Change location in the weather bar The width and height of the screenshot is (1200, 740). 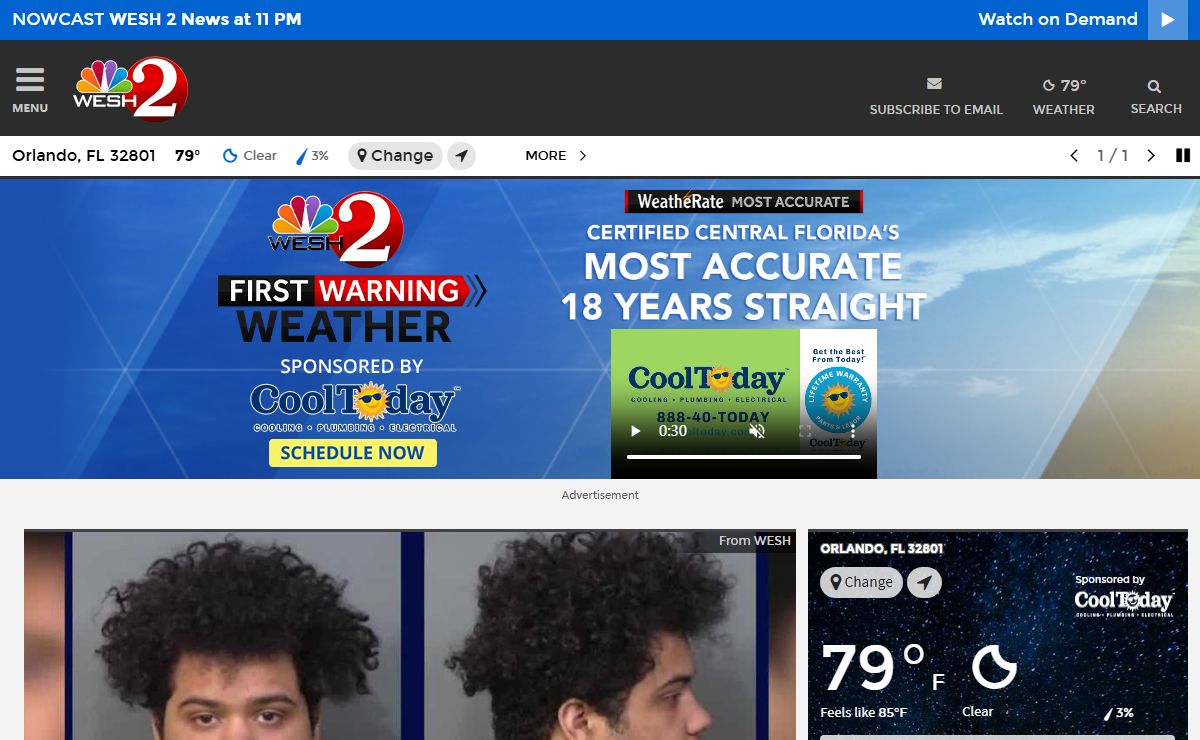395,156
